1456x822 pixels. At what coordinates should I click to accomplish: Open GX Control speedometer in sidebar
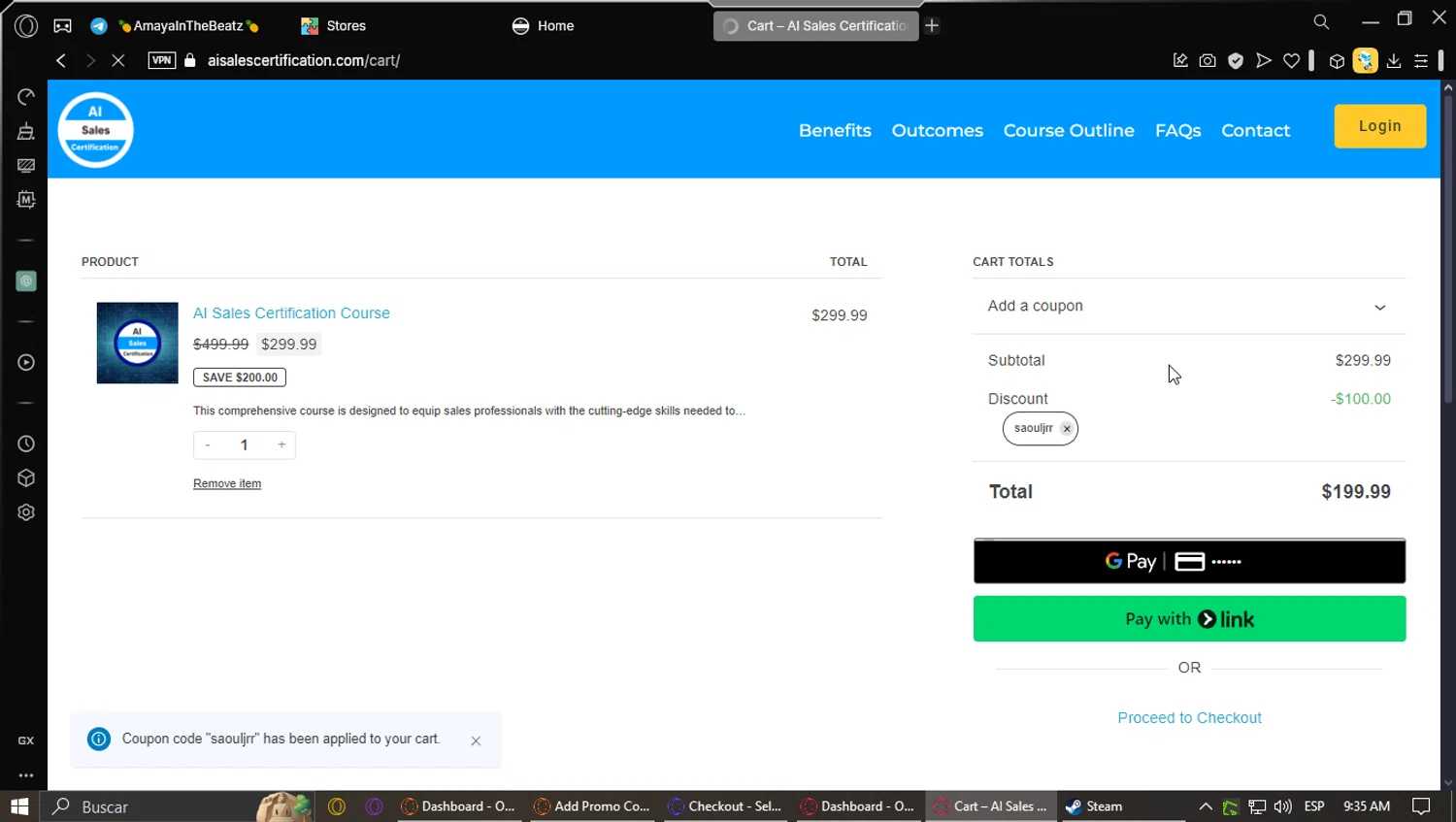point(26,97)
